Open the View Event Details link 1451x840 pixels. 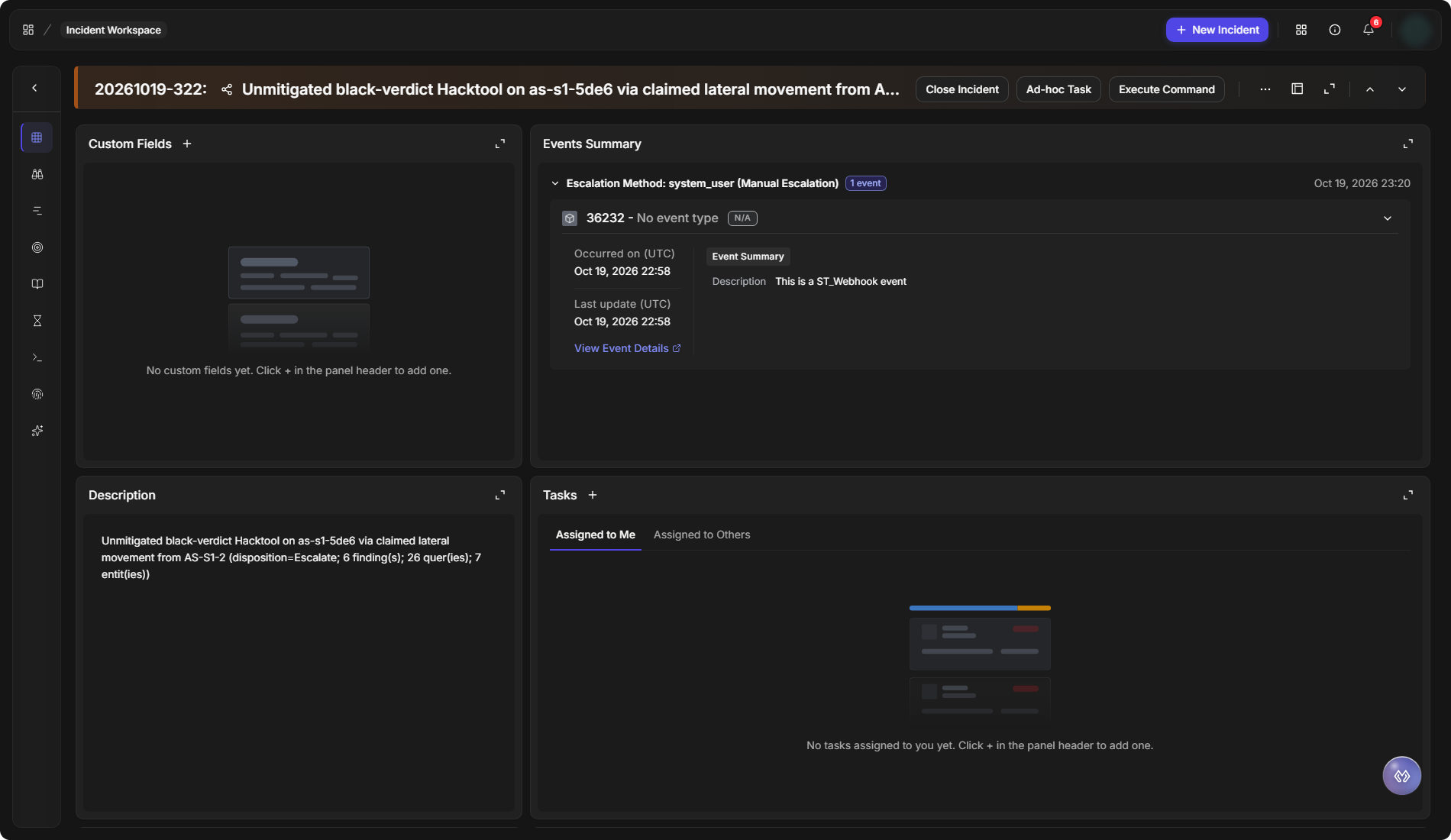[x=627, y=348]
